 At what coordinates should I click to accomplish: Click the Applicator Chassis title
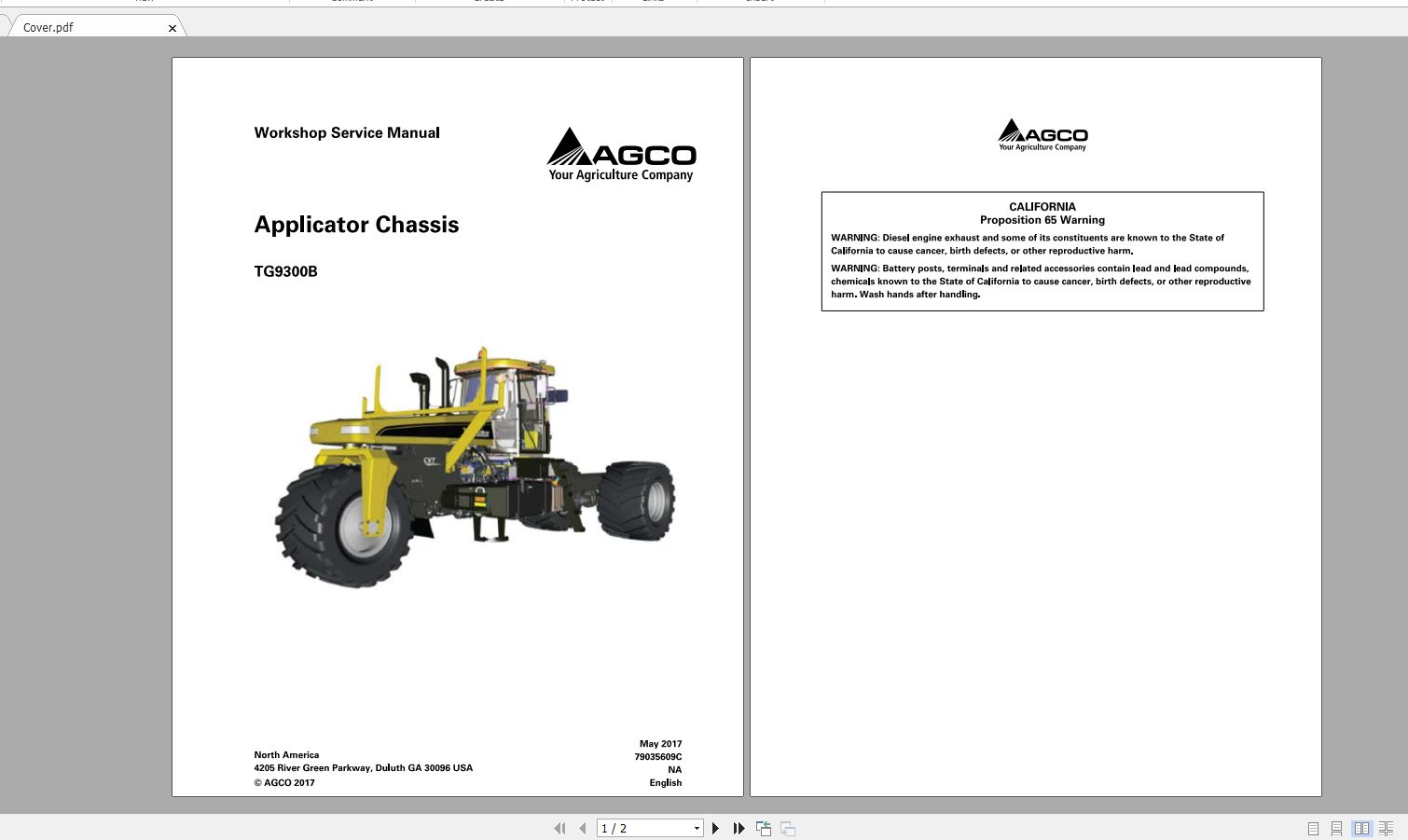pos(356,225)
